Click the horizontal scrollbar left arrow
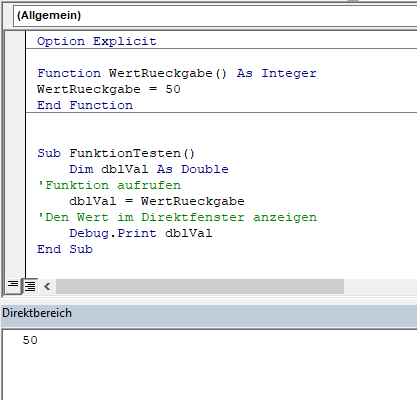 (47, 286)
